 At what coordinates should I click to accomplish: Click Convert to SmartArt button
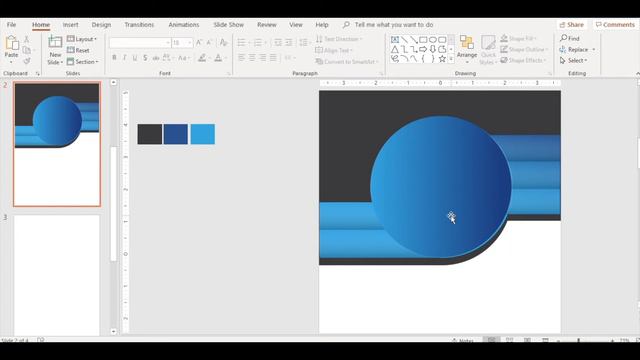click(x=347, y=62)
